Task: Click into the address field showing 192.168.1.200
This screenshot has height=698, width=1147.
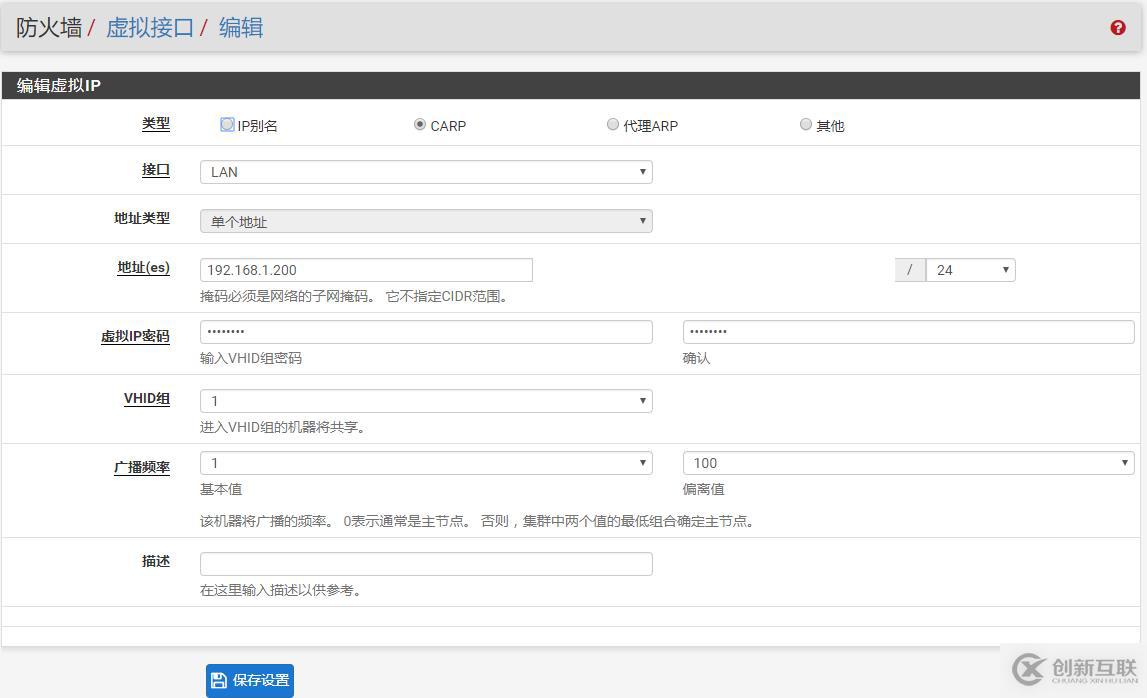Action: 365,269
